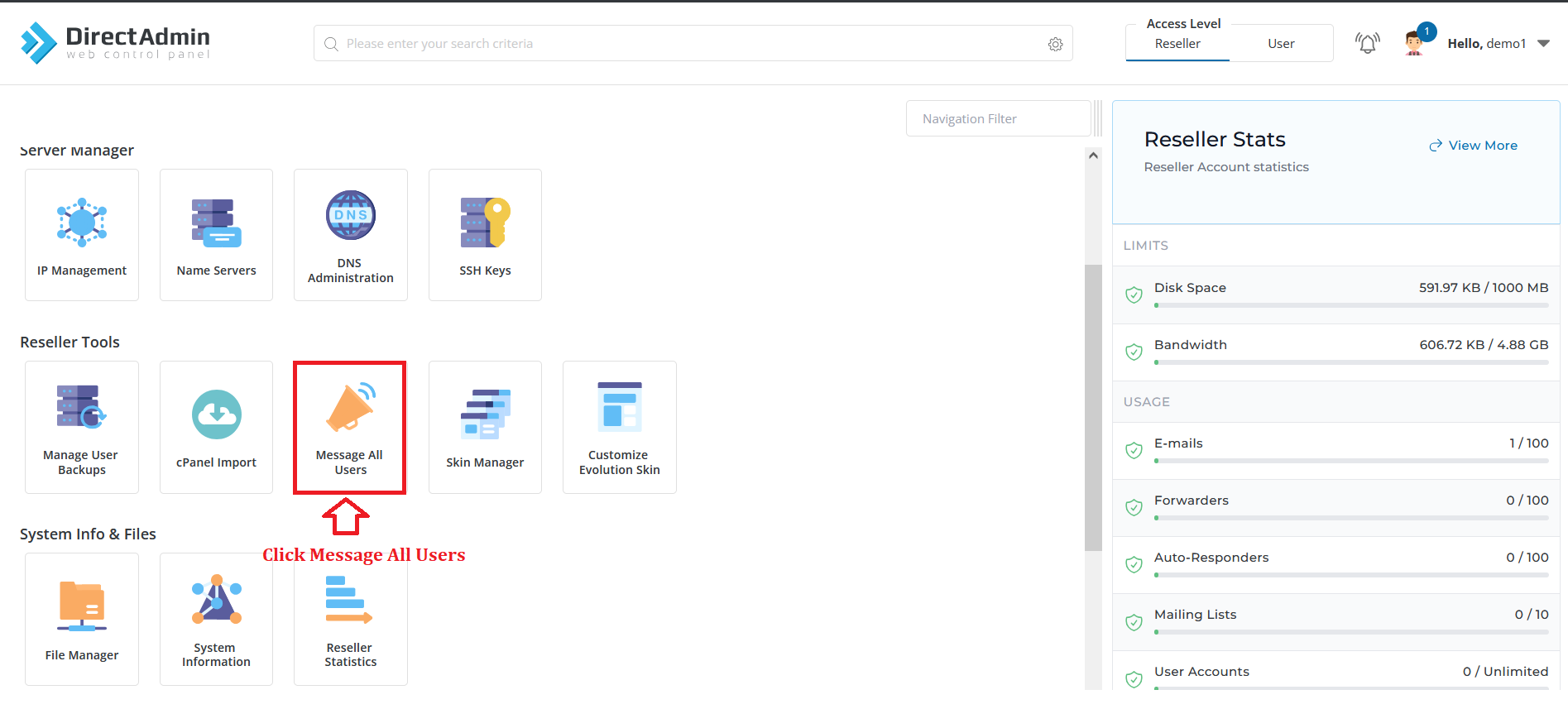
Task: Click the Message All Users label
Action: (x=350, y=462)
